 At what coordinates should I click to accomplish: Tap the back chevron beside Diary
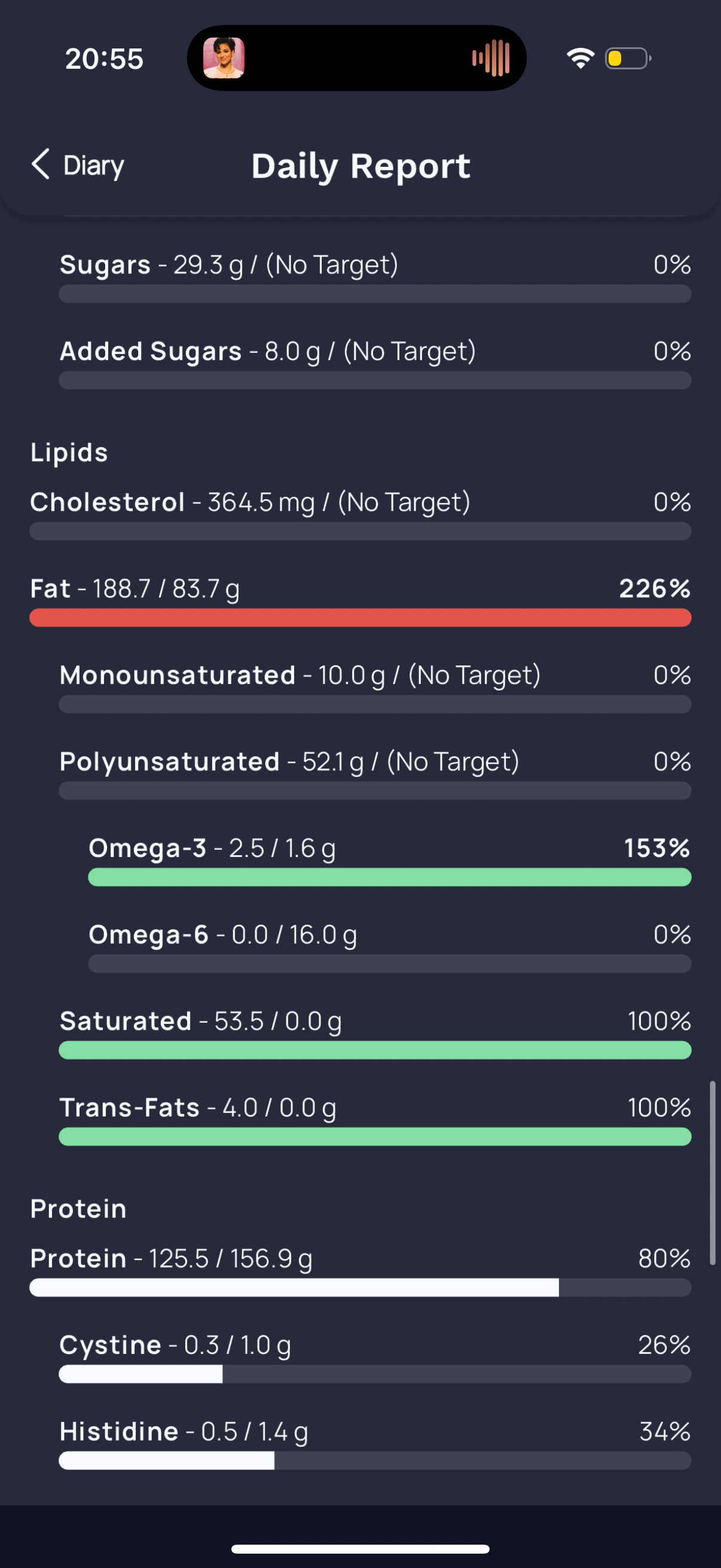coord(40,164)
